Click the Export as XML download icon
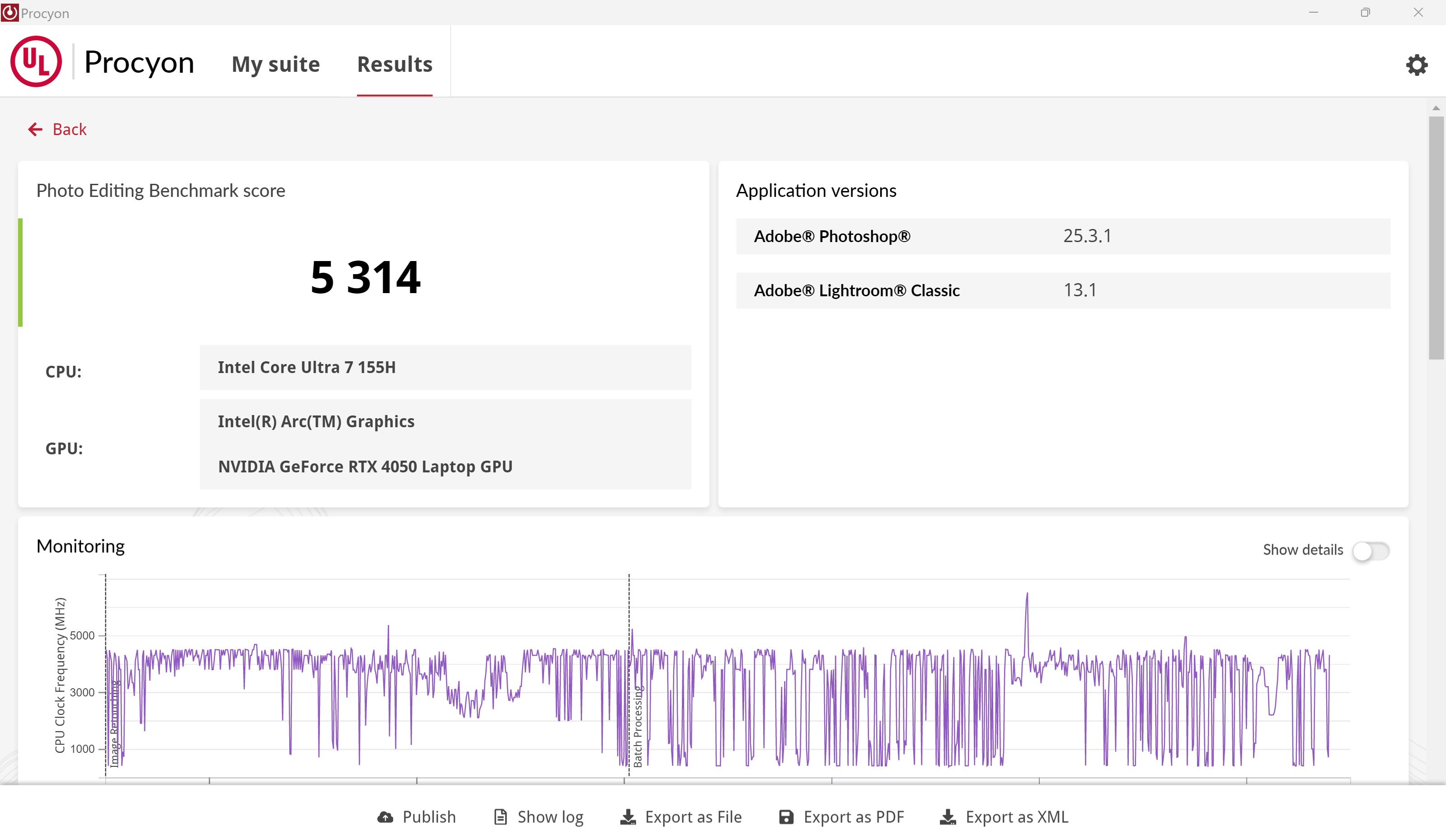Image resolution: width=1446 pixels, height=840 pixels. pyautogui.click(x=948, y=817)
